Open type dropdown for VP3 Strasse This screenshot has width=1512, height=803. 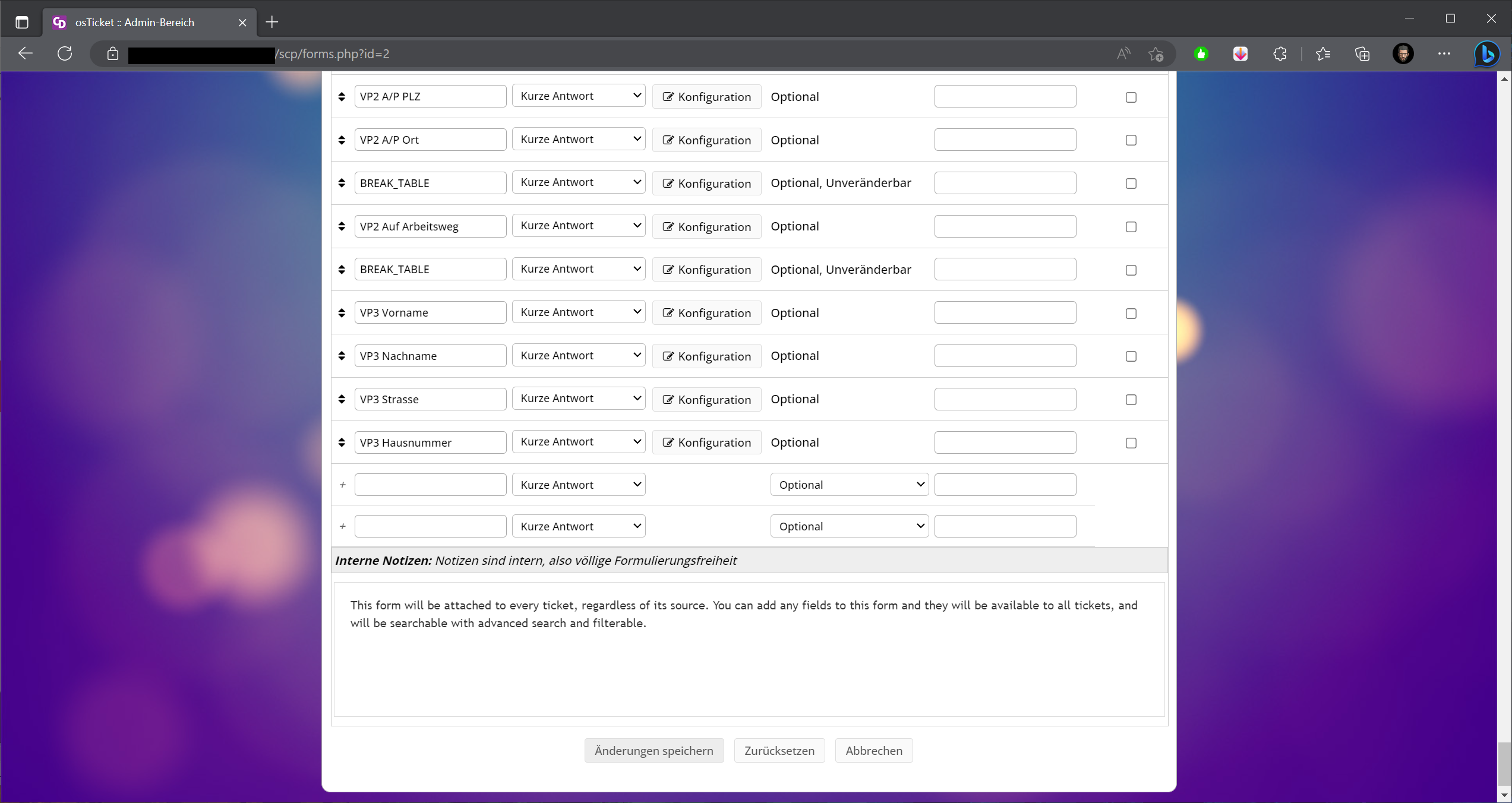[x=579, y=399]
